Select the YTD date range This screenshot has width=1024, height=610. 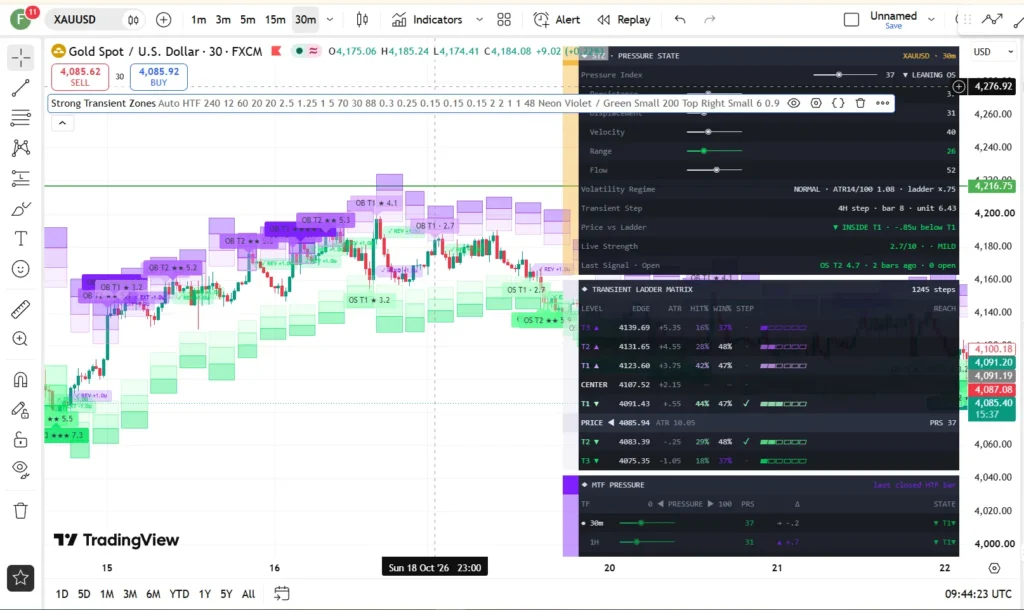point(179,594)
